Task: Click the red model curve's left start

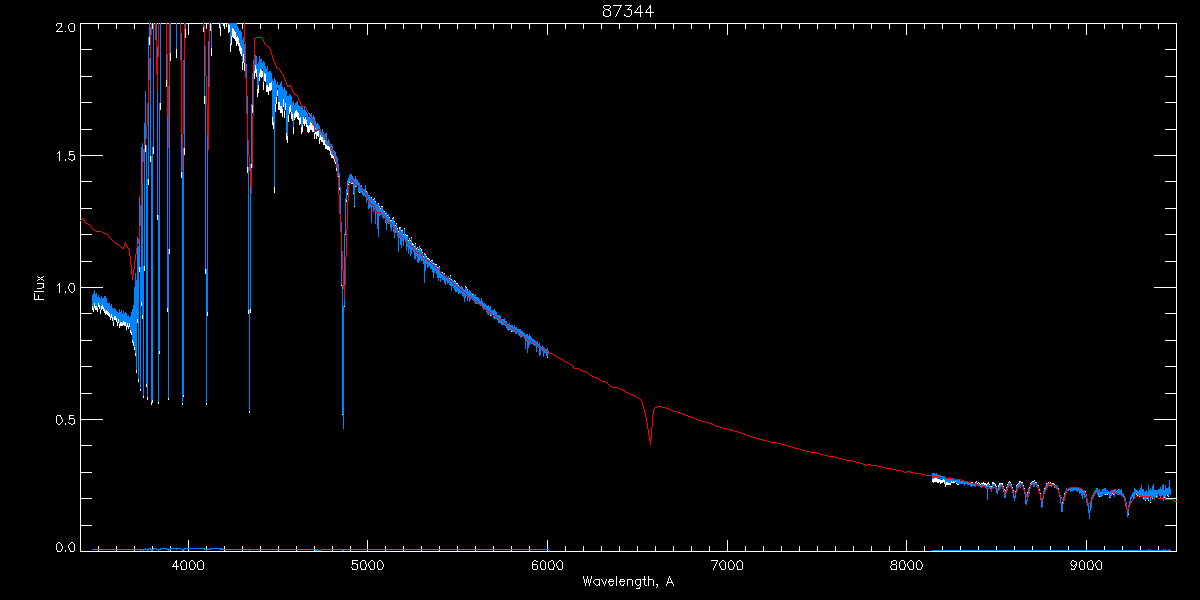Action: [81, 217]
